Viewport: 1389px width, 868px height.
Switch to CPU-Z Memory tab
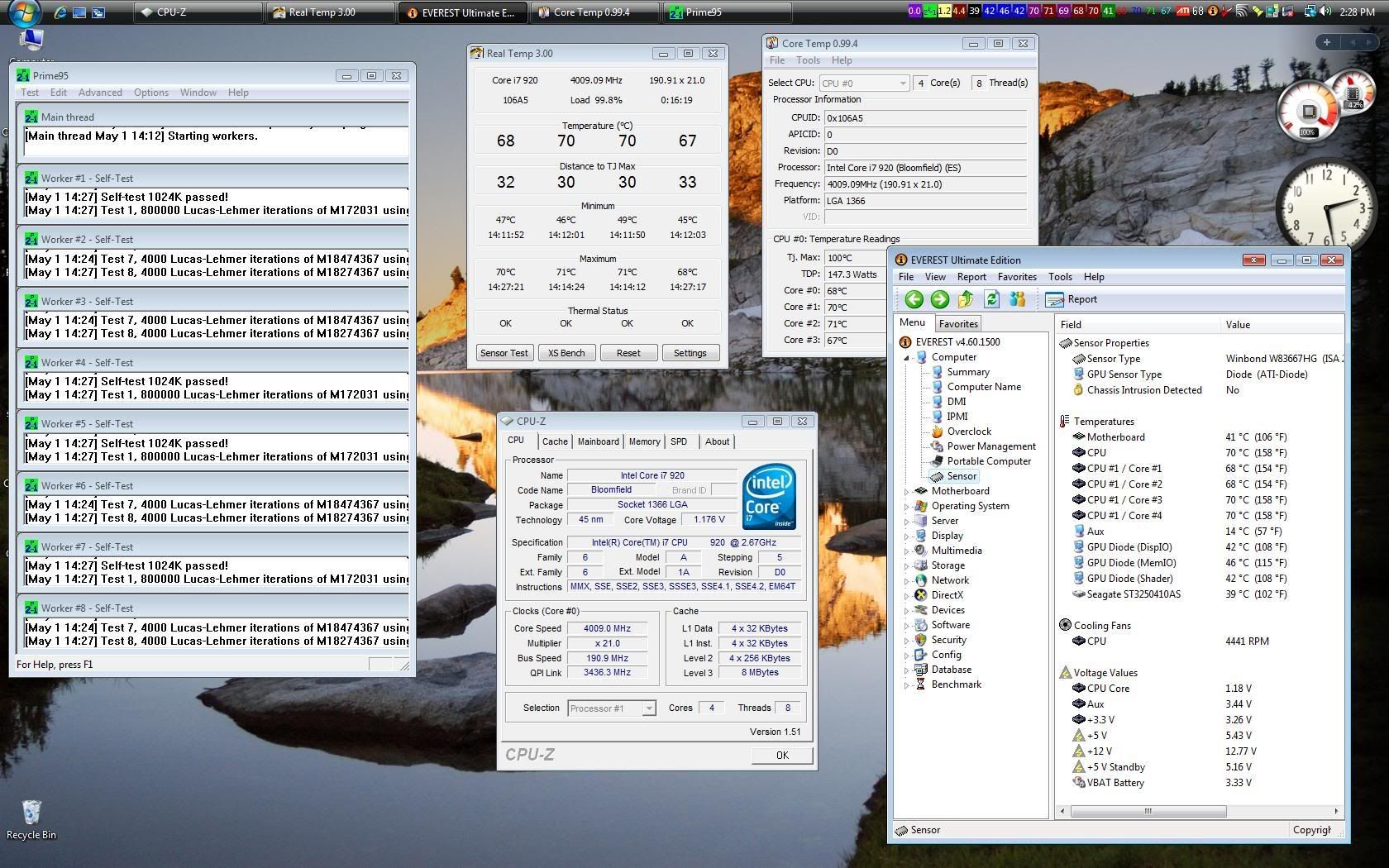click(644, 441)
